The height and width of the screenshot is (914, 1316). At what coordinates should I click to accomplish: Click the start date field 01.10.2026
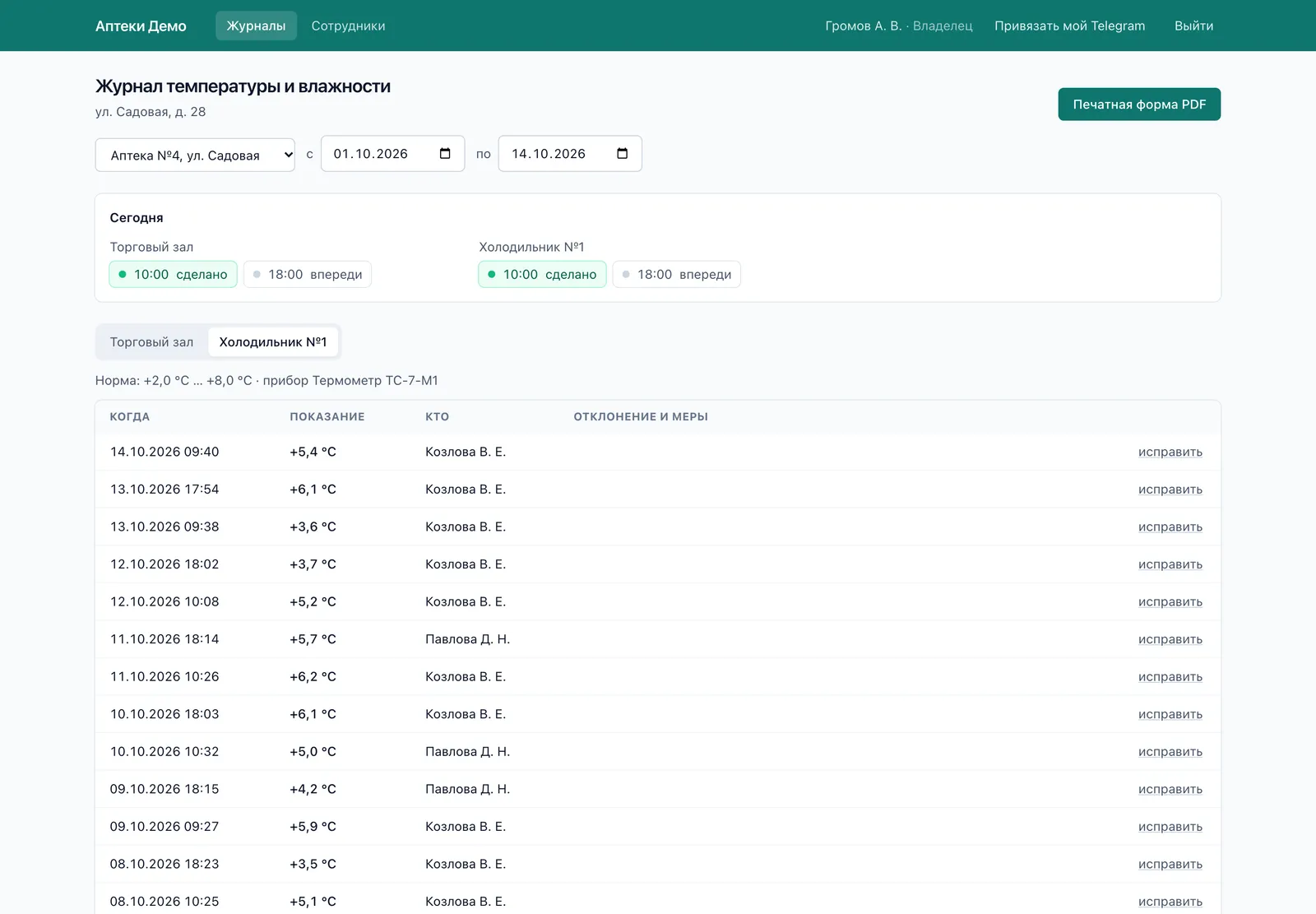pos(392,154)
